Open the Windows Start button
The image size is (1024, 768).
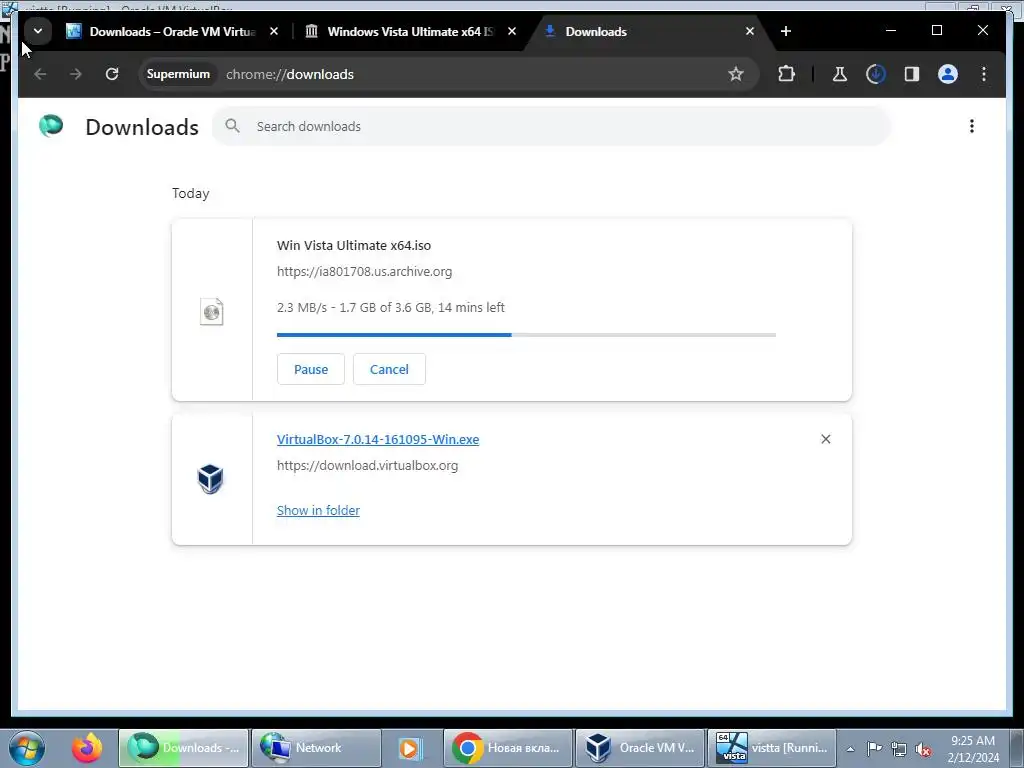[x=27, y=748]
